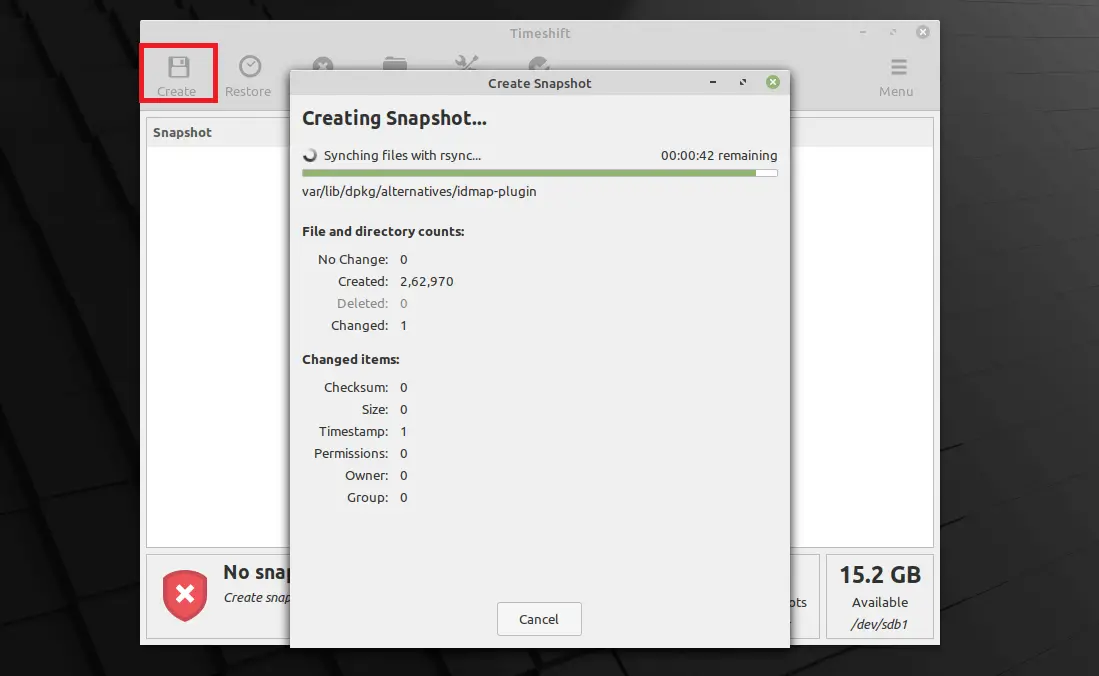
Task: Click the 'Owner:' label
Action: pyautogui.click(x=367, y=475)
